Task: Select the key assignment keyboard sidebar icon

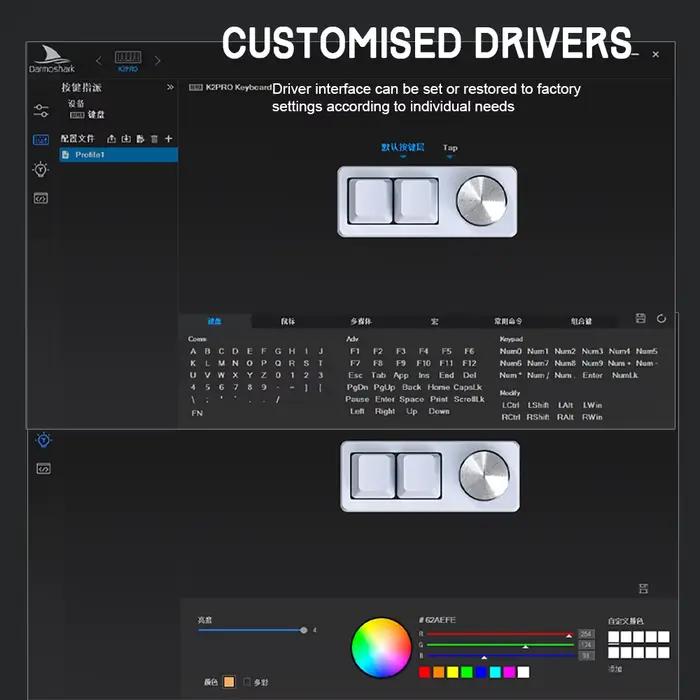Action: click(x=41, y=140)
